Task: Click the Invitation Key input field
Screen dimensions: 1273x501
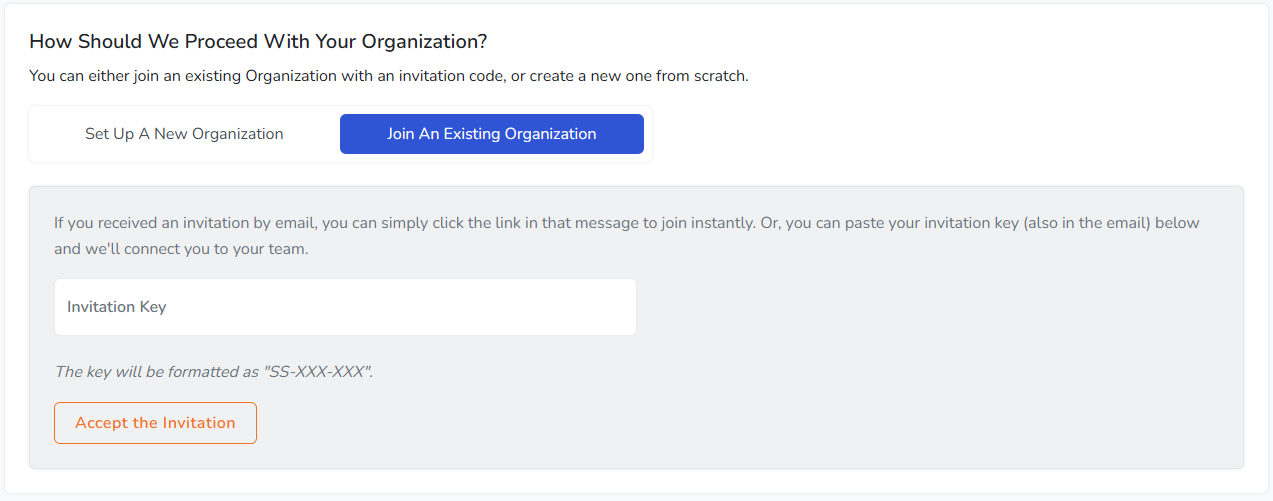Action: click(x=345, y=307)
